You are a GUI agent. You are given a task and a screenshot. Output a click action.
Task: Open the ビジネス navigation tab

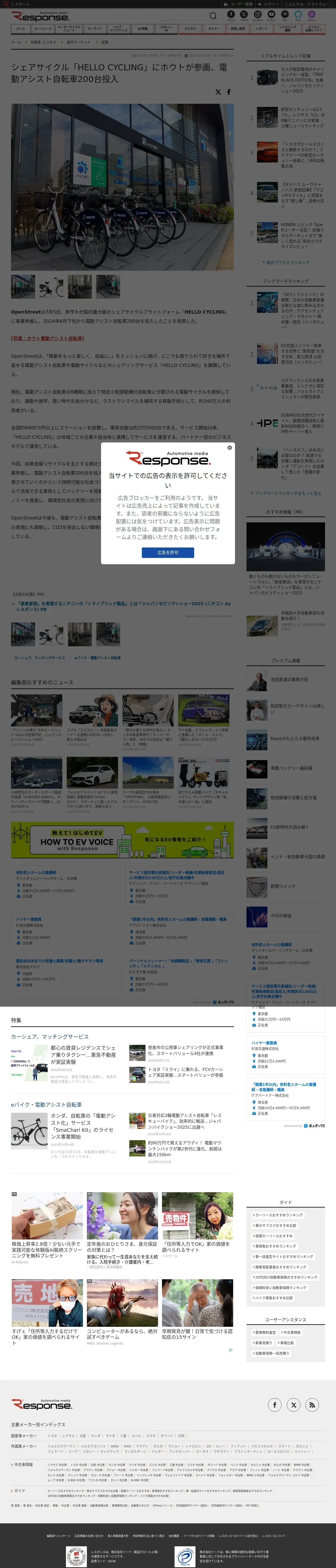(190, 28)
